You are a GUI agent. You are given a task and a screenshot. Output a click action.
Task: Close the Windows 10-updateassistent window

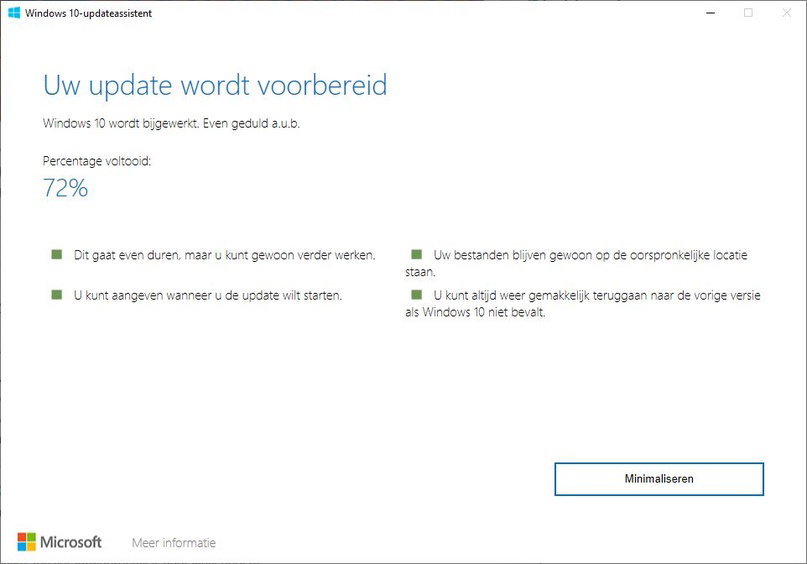coord(786,13)
